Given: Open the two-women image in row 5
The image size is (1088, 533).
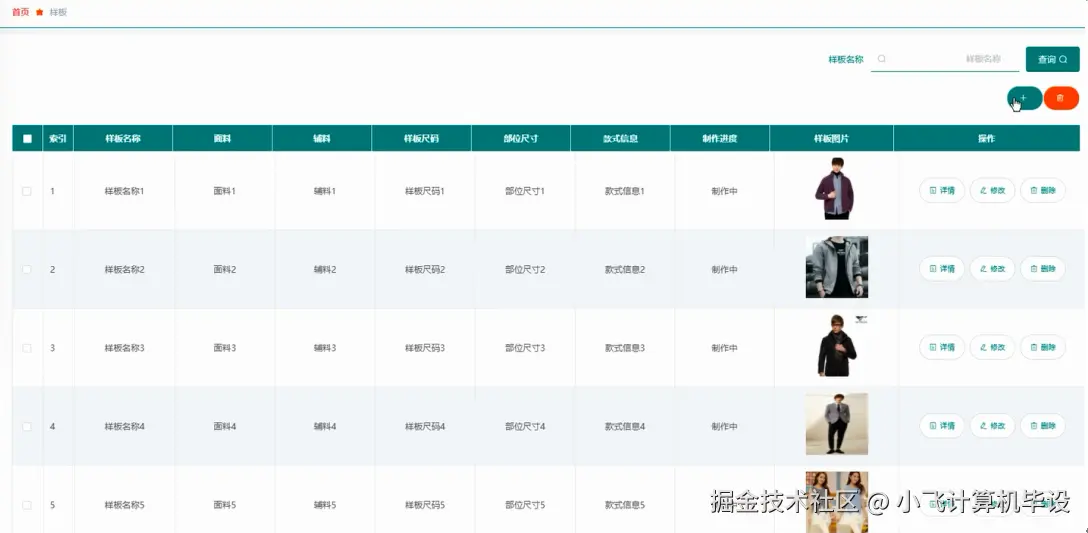Looking at the screenshot, I should [x=837, y=502].
